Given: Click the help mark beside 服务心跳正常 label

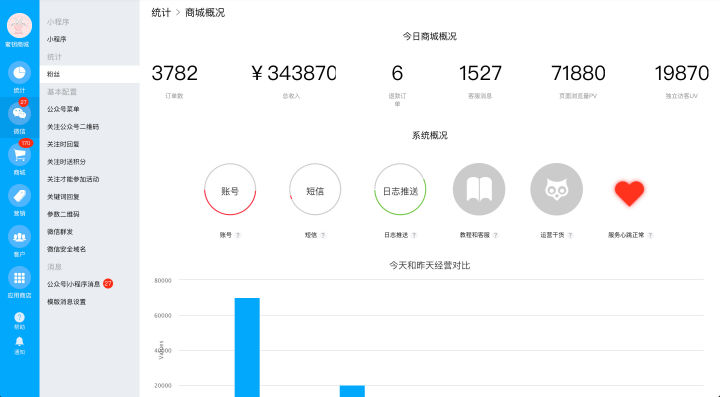Looking at the screenshot, I should [650, 235].
